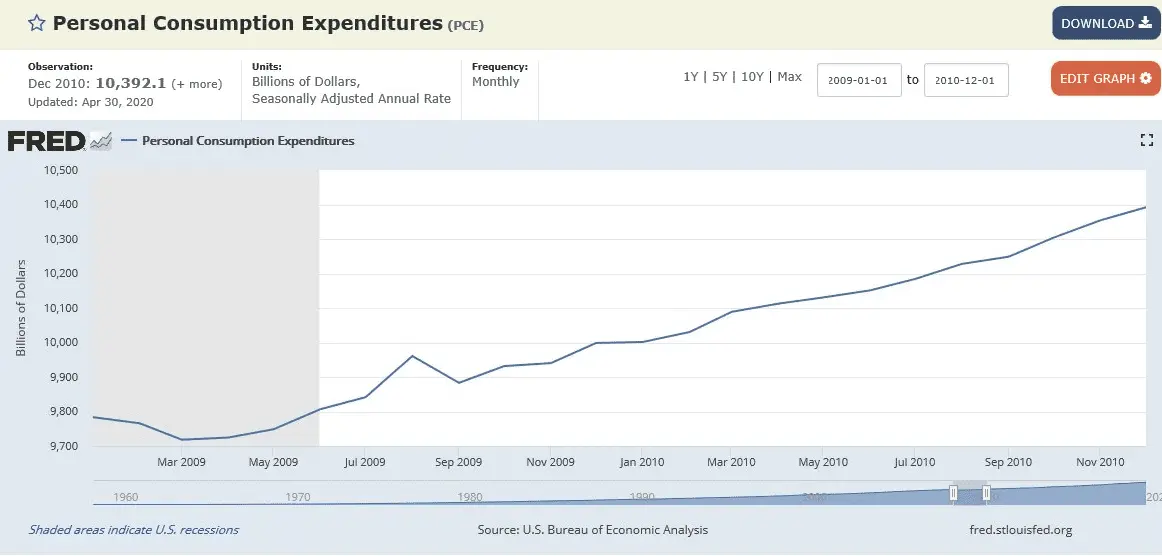Show the Max date range
Image resolution: width=1162 pixels, height=556 pixels.
[x=790, y=77]
